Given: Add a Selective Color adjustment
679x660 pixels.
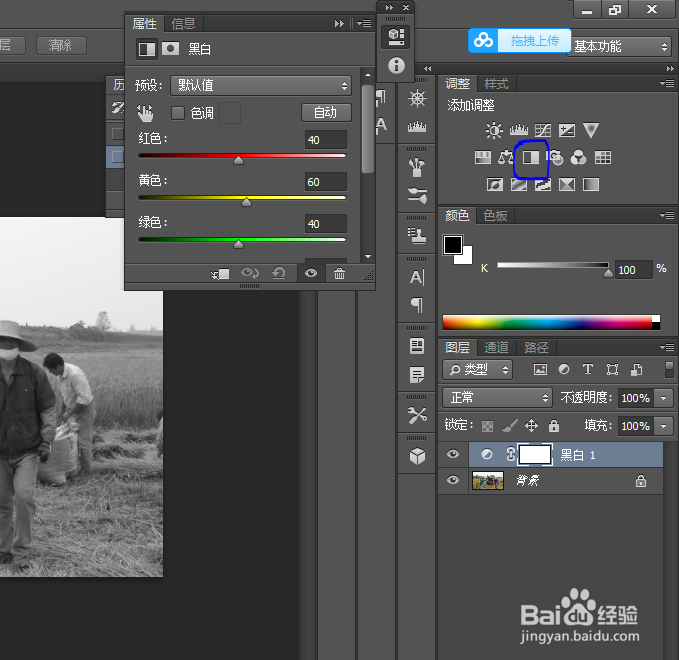Looking at the screenshot, I should point(567,185).
